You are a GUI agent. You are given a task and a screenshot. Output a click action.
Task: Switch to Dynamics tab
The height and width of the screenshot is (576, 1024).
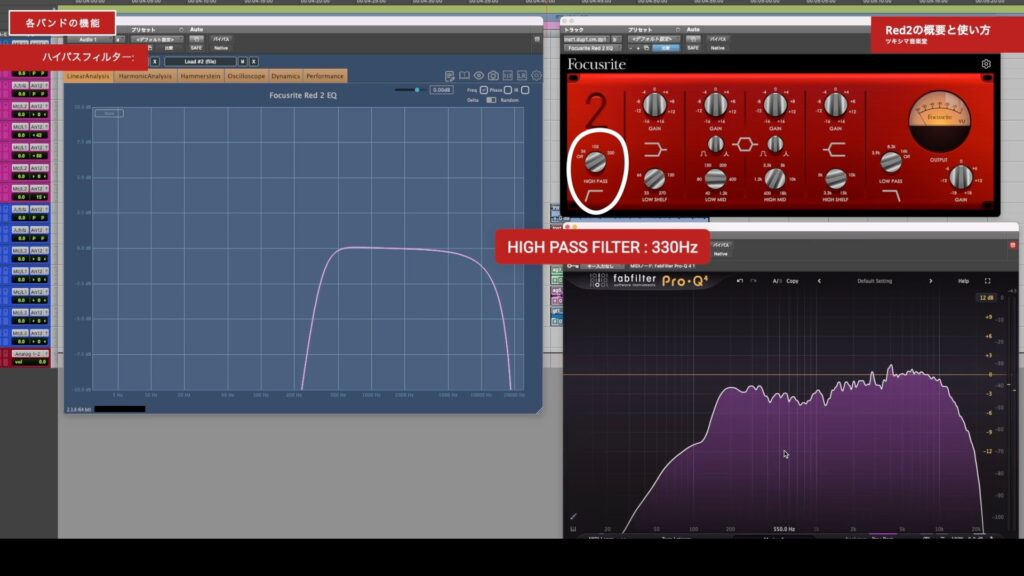[x=285, y=76]
